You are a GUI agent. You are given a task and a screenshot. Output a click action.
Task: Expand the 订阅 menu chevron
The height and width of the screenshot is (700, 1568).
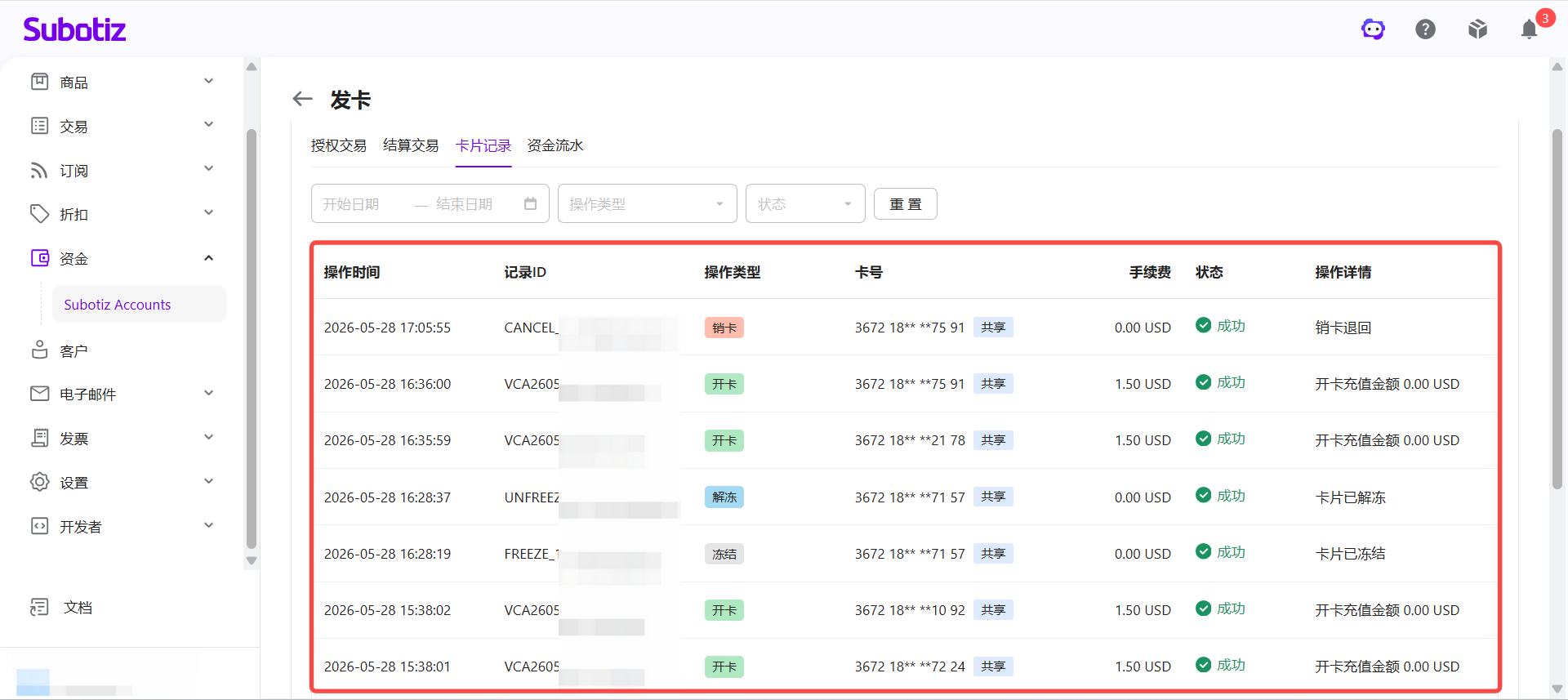pos(208,168)
